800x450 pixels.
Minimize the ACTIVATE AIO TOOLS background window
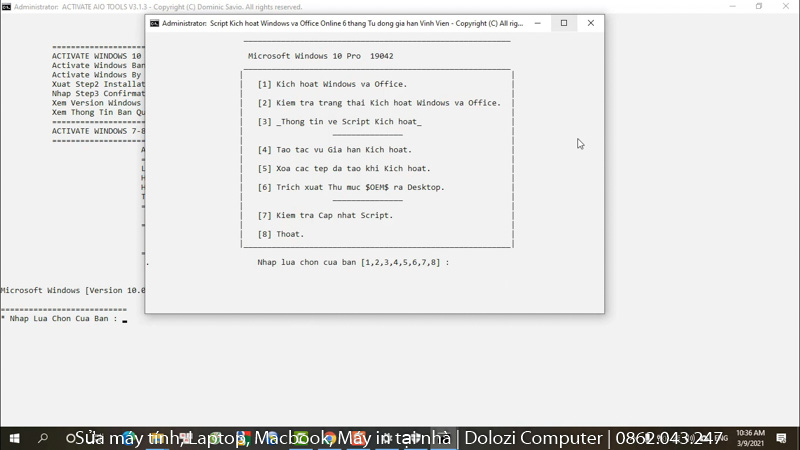pos(731,6)
